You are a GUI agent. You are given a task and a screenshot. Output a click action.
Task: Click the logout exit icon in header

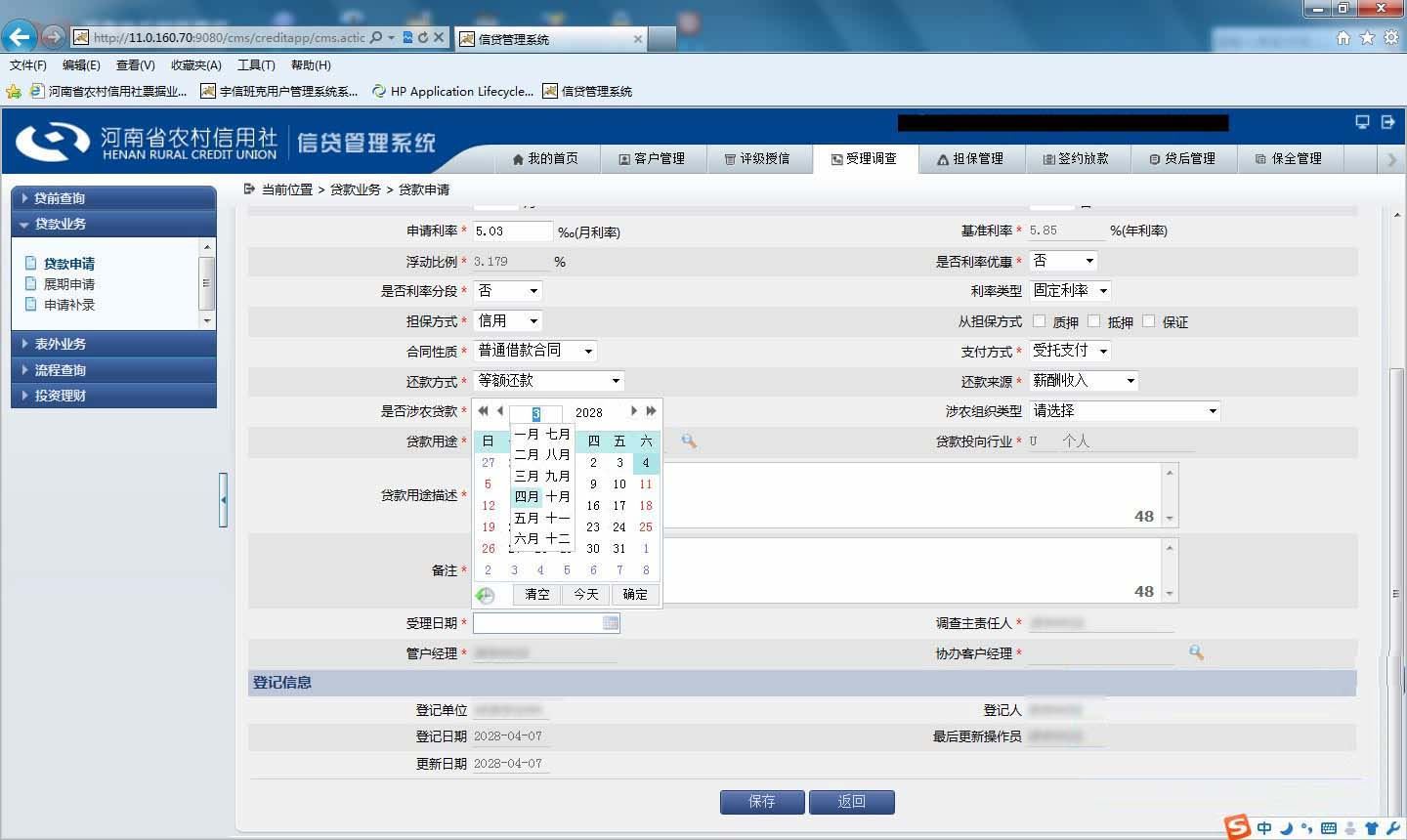1387,122
